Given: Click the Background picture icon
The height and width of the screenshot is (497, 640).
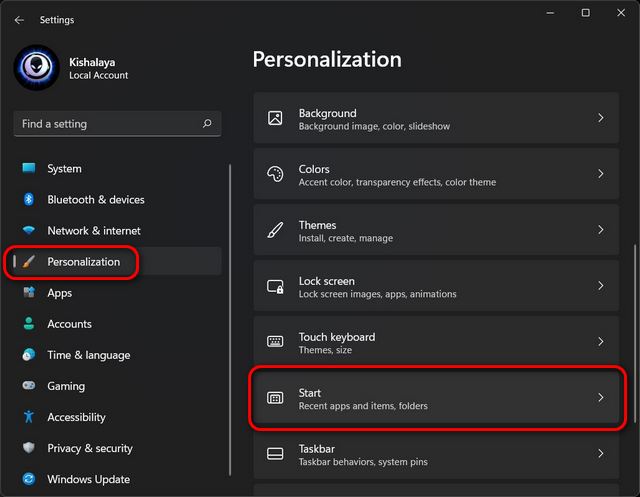Looking at the screenshot, I should [x=275, y=118].
